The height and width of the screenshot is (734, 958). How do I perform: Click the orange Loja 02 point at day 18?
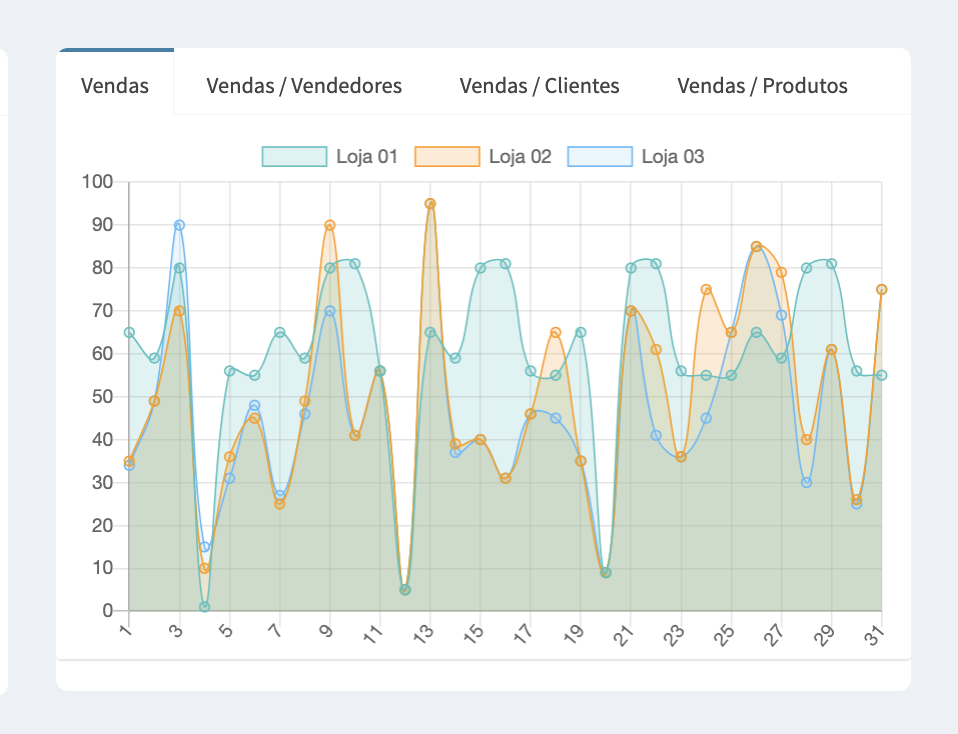[x=556, y=332]
